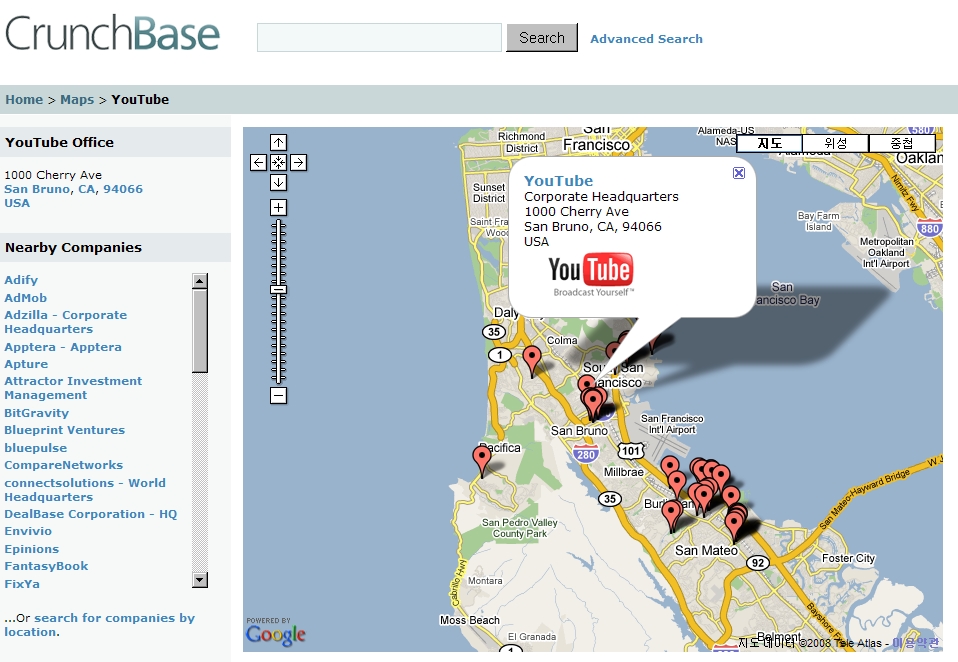Click the Nearby Companies scrollbar down arrow
Image resolution: width=958 pixels, height=662 pixels.
click(200, 580)
